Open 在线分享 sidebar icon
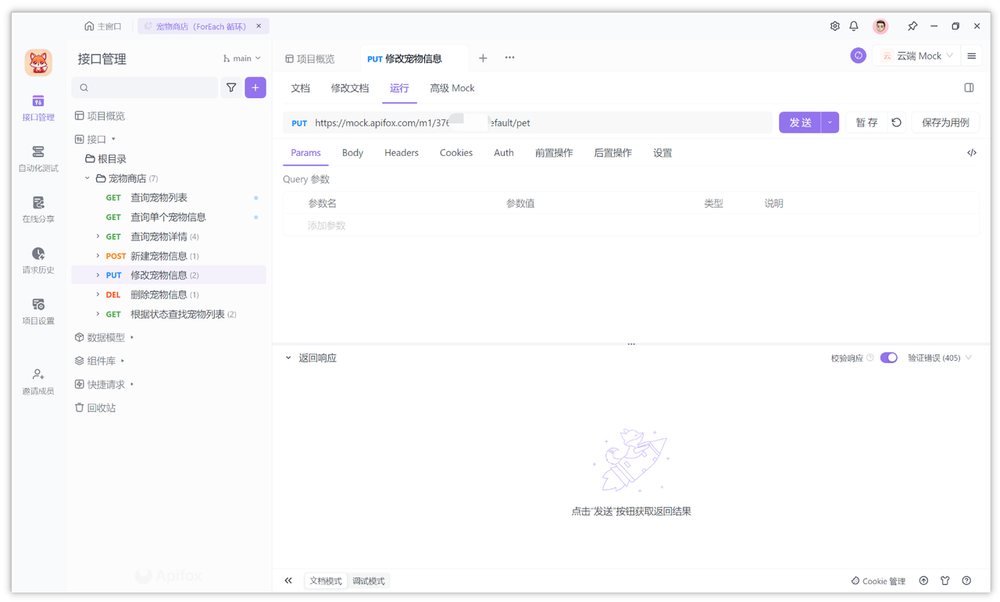The width and height of the screenshot is (1000, 602). (38, 209)
